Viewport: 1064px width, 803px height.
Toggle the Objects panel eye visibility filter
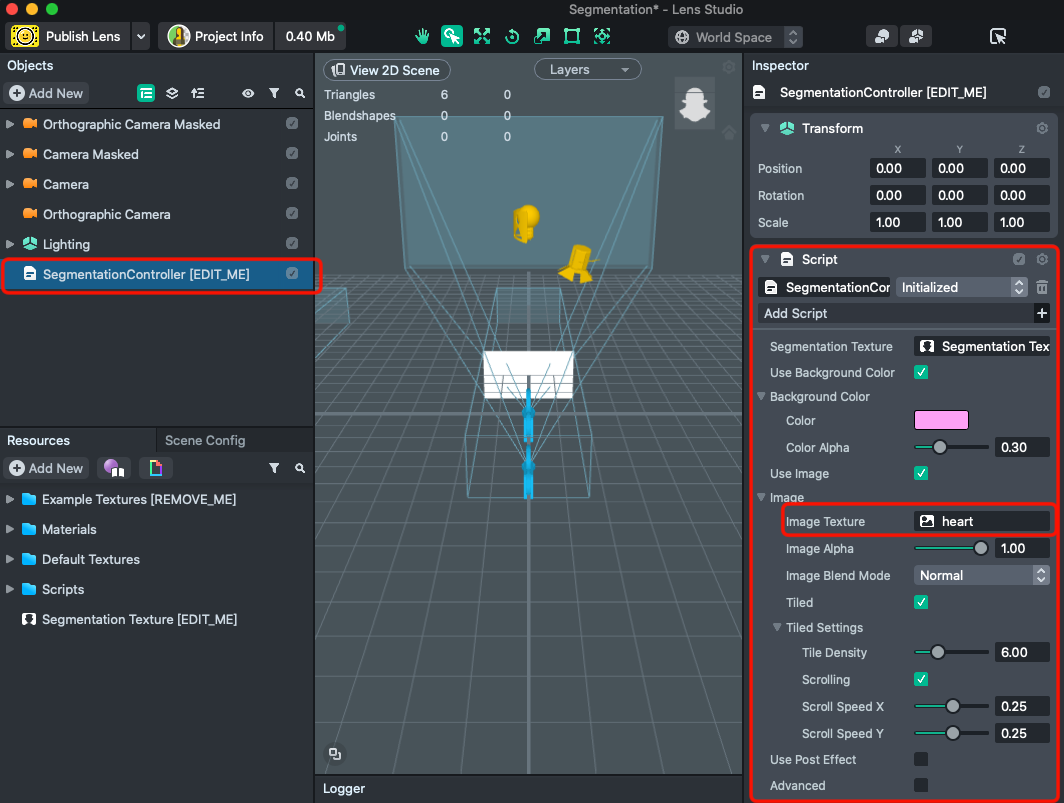click(x=248, y=93)
